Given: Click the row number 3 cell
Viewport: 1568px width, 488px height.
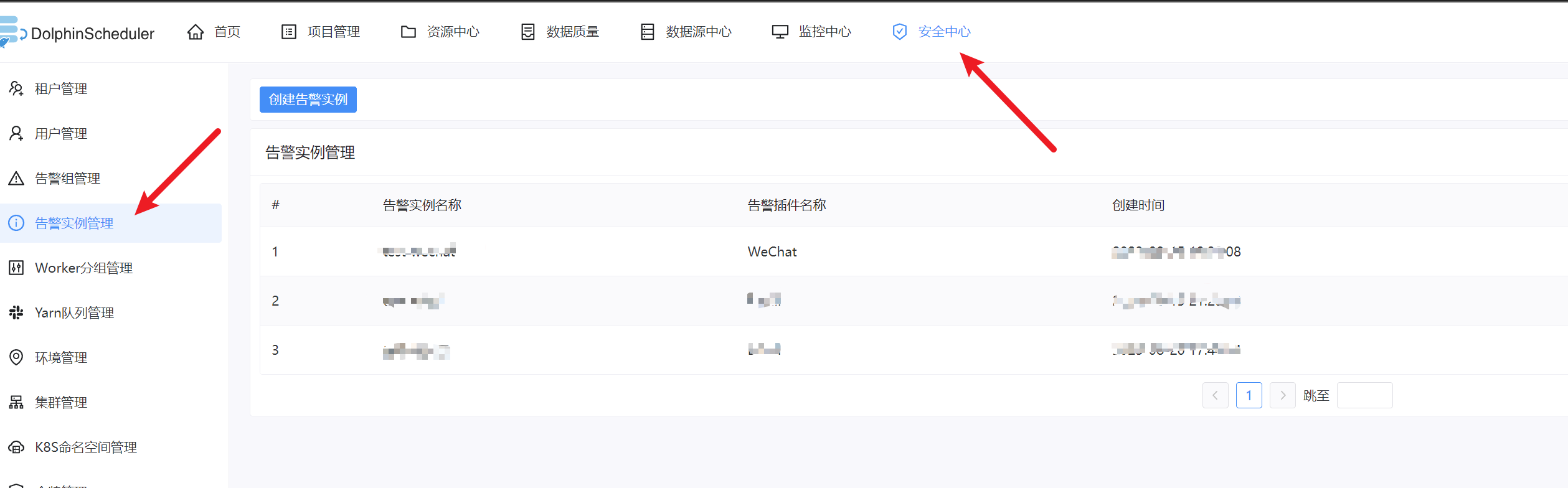Looking at the screenshot, I should (x=275, y=350).
